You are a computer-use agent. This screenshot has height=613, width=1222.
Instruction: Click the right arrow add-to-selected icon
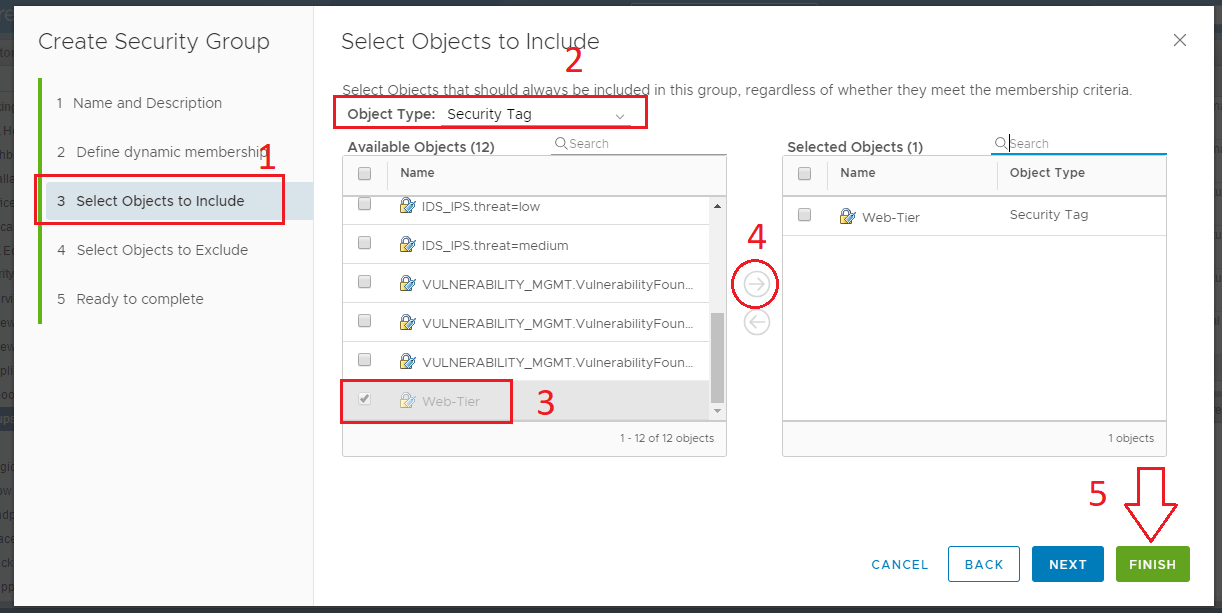[x=756, y=285]
